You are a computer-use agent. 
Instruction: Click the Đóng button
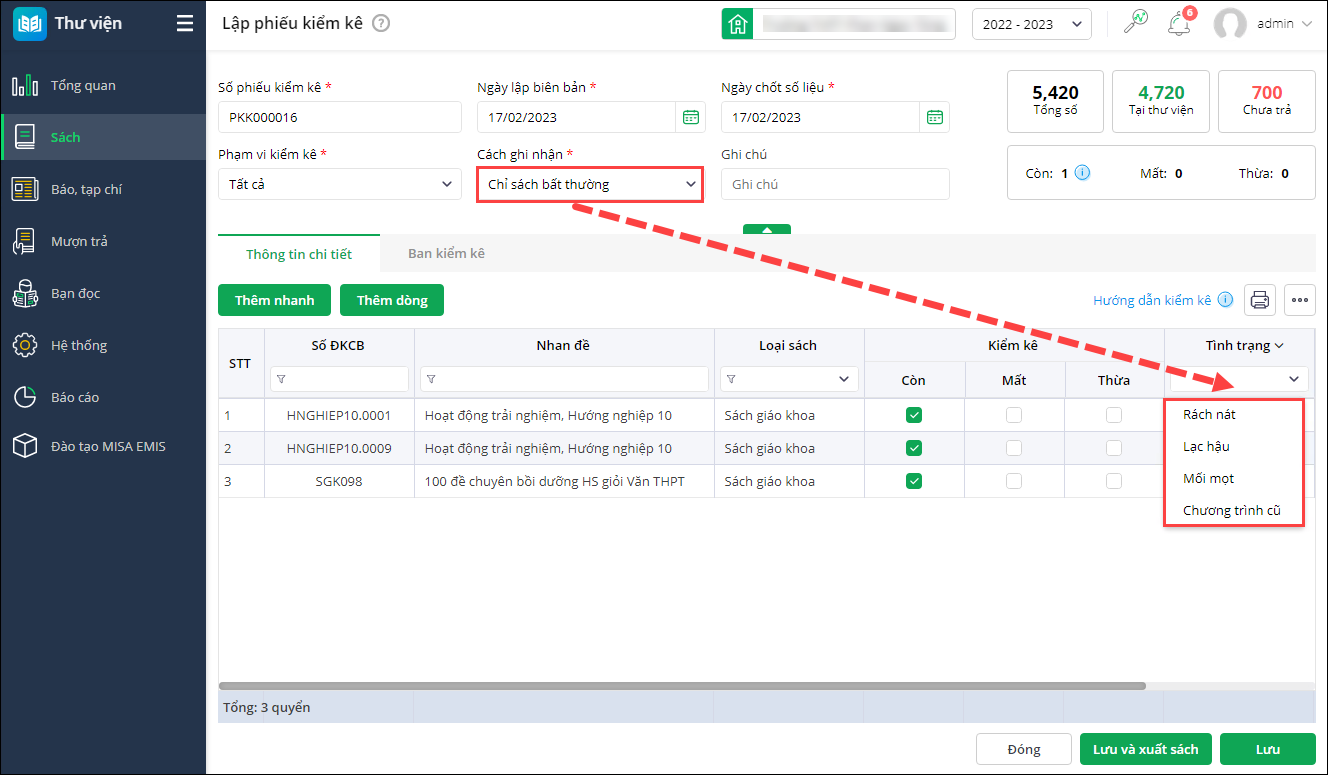coord(1024,749)
